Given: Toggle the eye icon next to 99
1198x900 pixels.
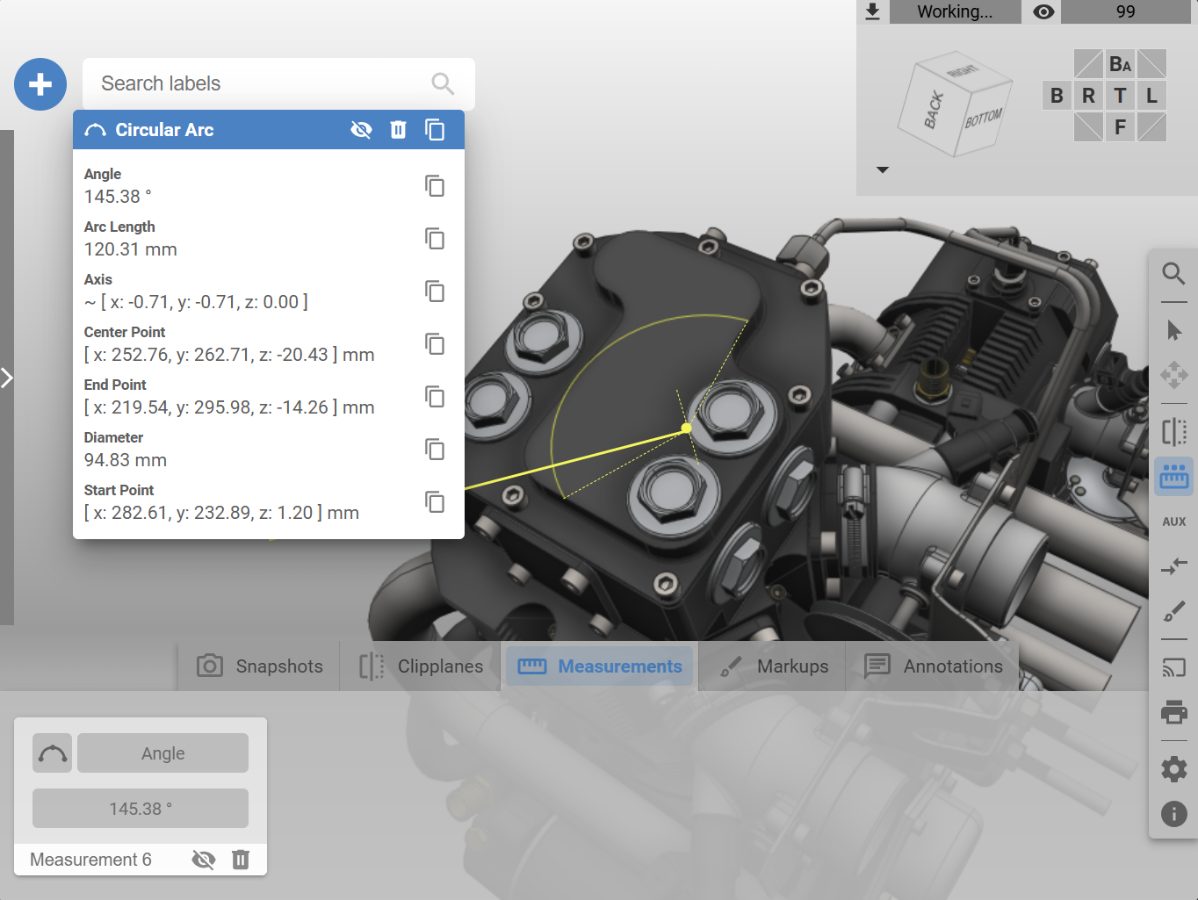Looking at the screenshot, I should pyautogui.click(x=1043, y=11).
